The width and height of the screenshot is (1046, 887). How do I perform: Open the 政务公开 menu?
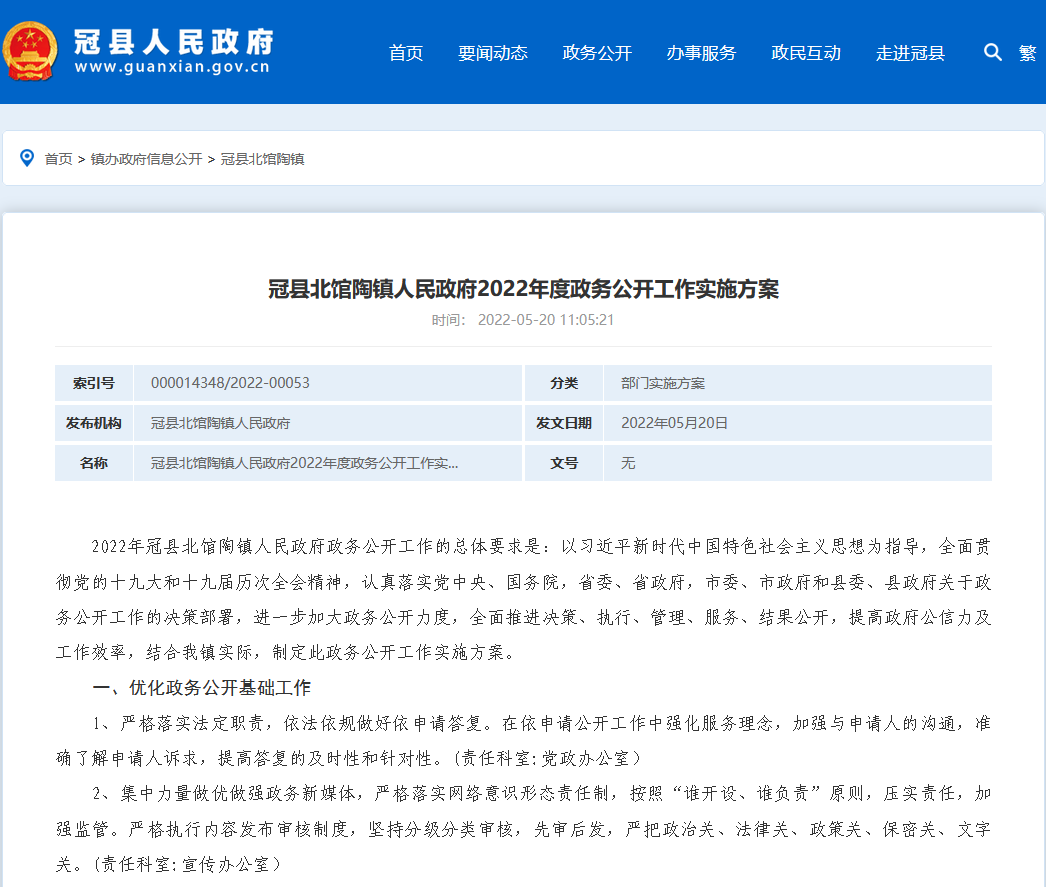coord(596,53)
